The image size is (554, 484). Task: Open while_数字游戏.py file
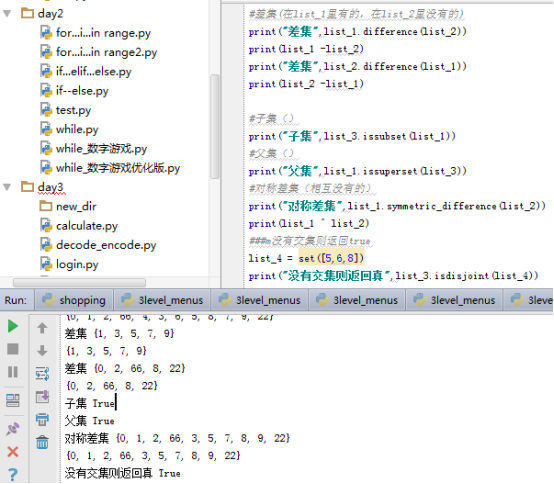point(101,148)
